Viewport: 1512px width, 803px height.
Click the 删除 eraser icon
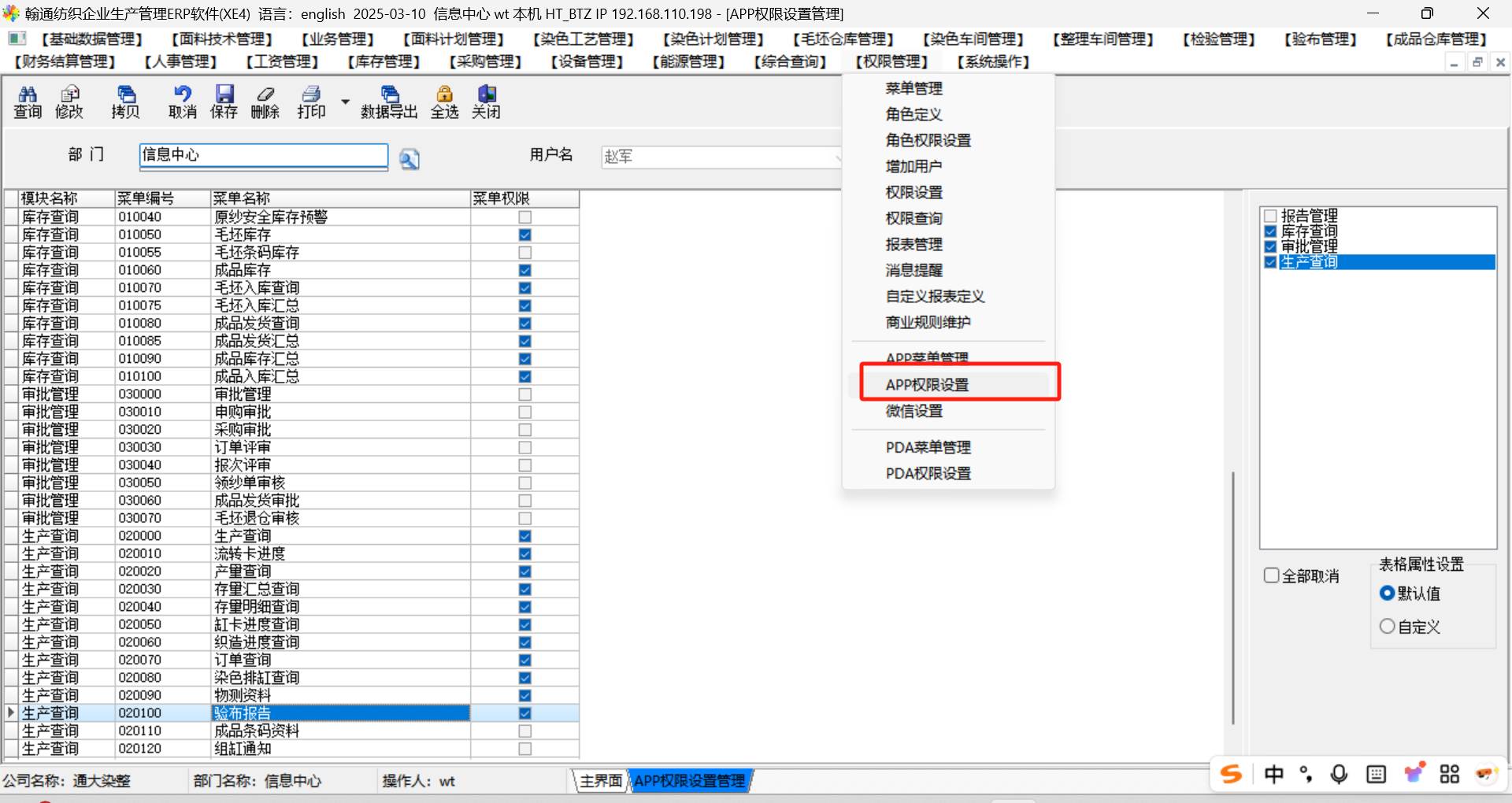click(x=265, y=102)
